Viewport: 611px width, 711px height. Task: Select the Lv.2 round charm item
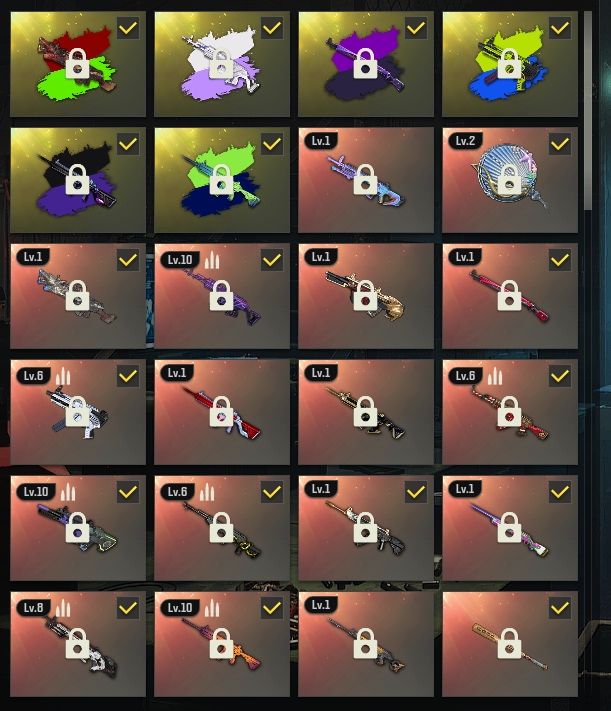coord(510,180)
